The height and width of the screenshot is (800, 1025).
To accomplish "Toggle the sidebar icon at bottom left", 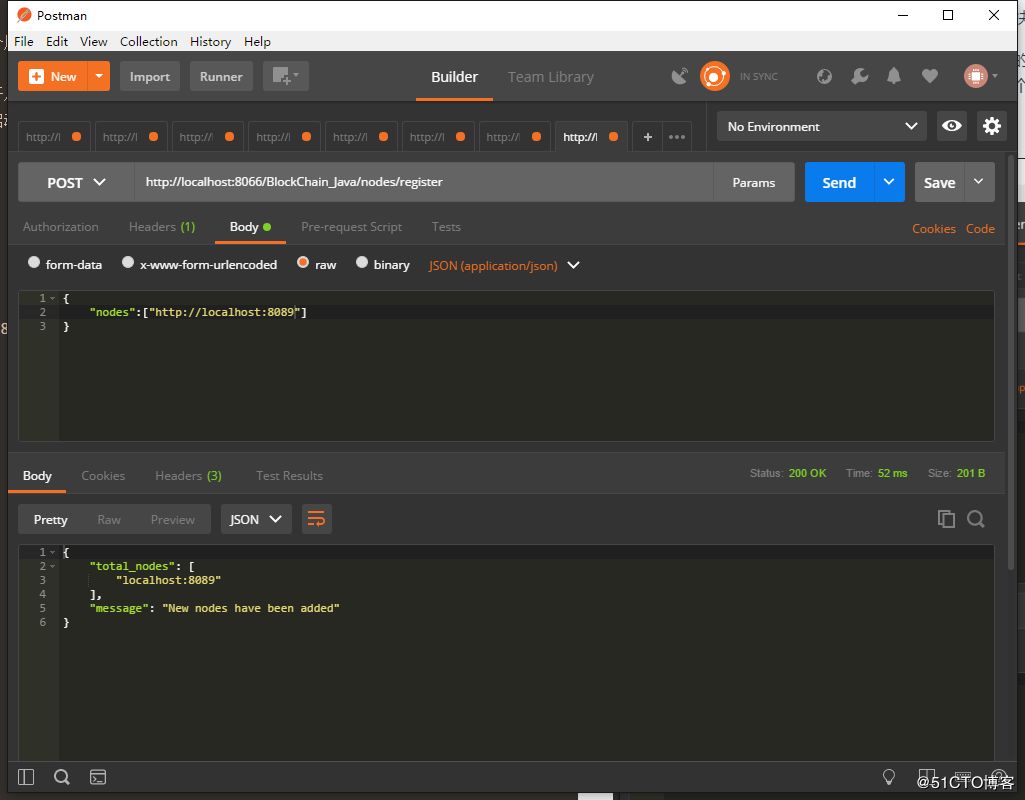I will coord(26,777).
